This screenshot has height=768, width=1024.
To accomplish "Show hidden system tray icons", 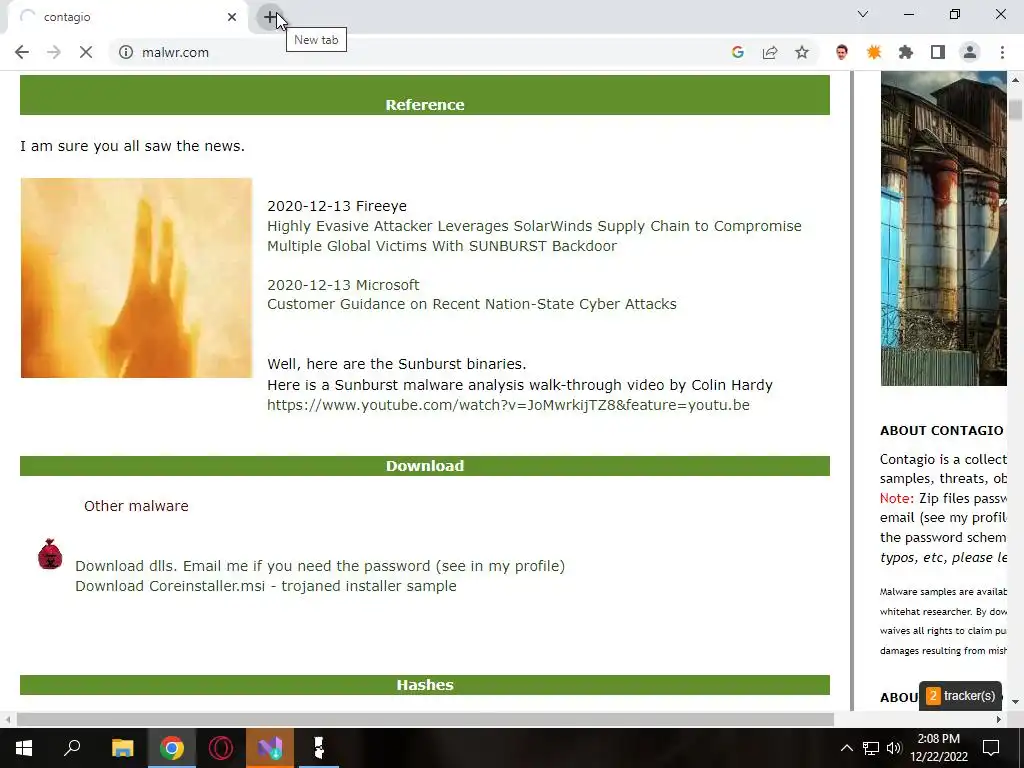I will 846,748.
